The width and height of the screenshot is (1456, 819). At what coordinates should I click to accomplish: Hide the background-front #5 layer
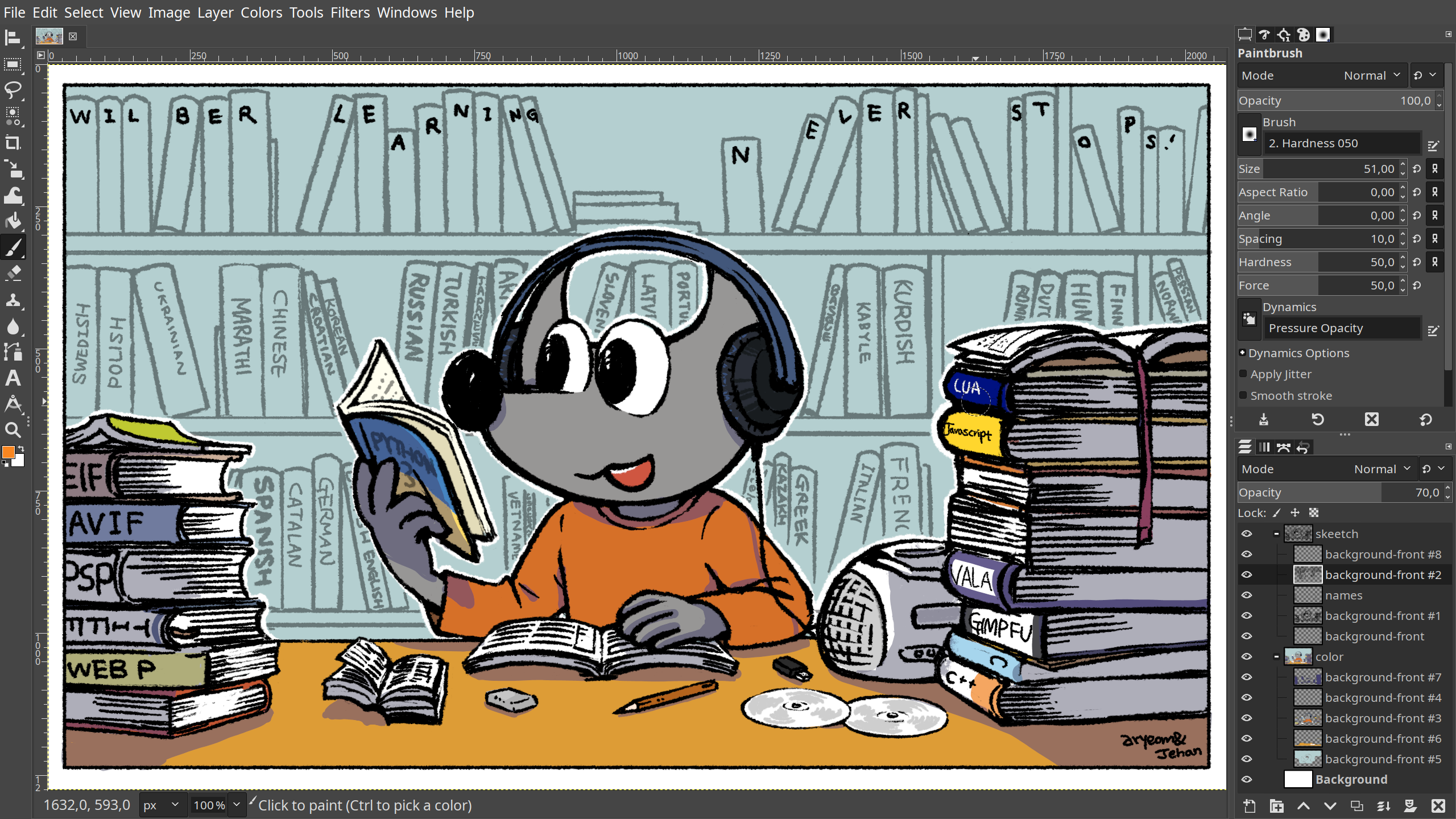point(1247,759)
